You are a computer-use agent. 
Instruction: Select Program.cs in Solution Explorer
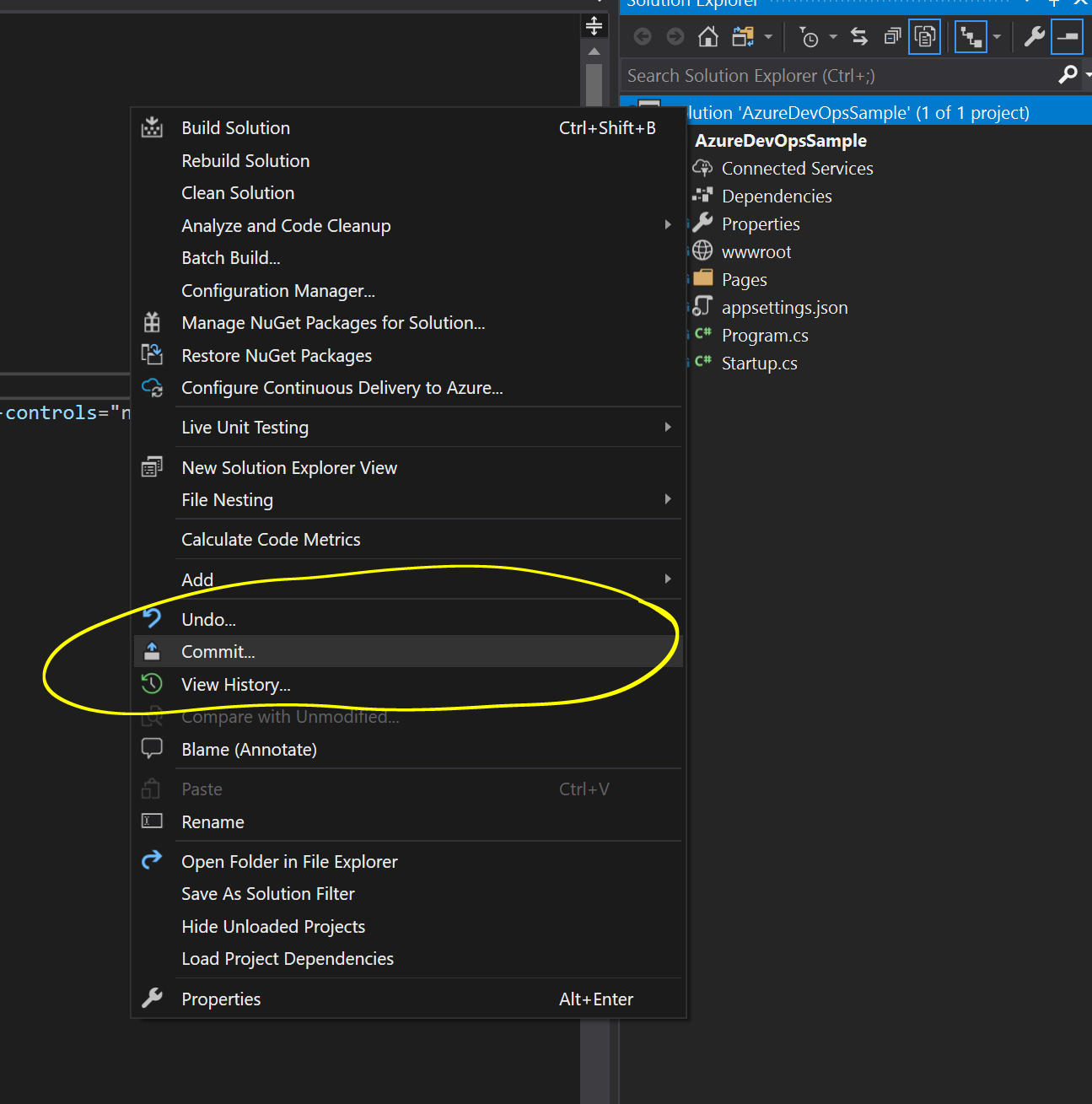click(764, 336)
